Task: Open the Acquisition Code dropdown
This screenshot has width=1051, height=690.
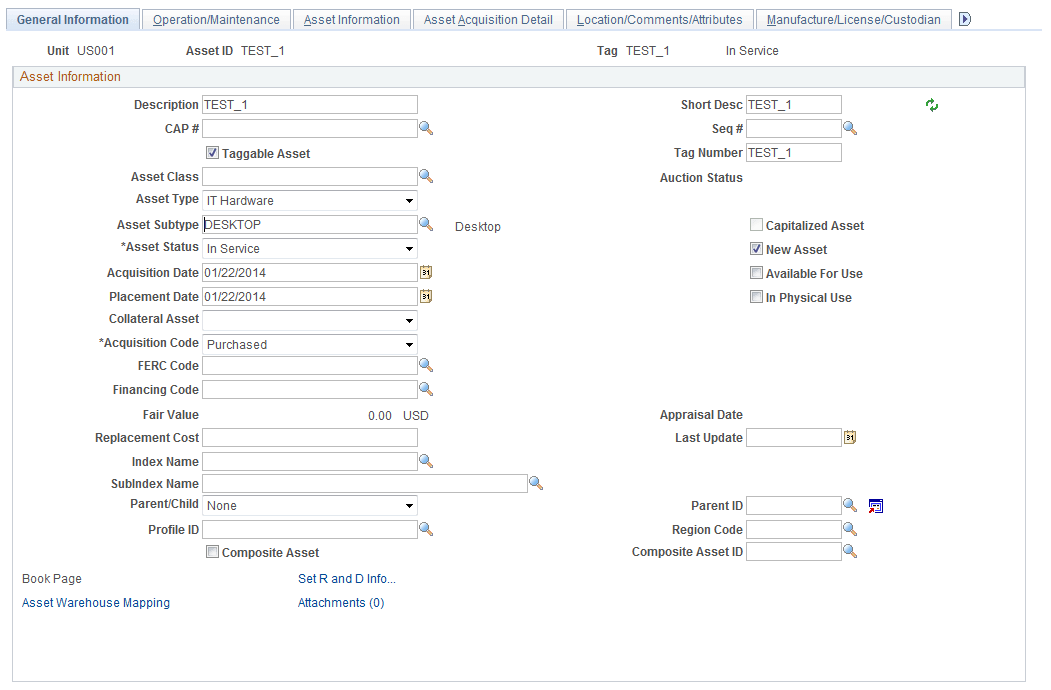Action: coord(408,344)
